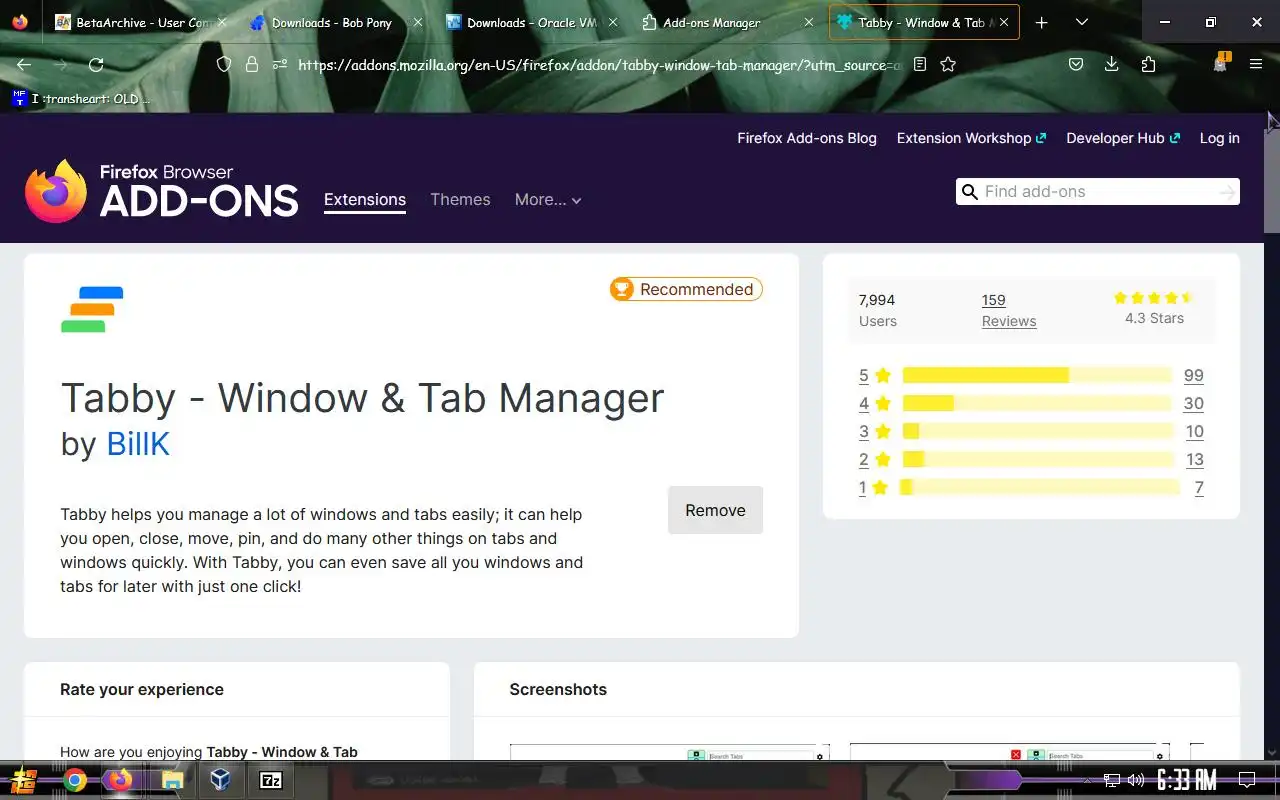Image resolution: width=1280 pixels, height=800 pixels.
Task: Open the Firefox application menu
Action: 1256,64
